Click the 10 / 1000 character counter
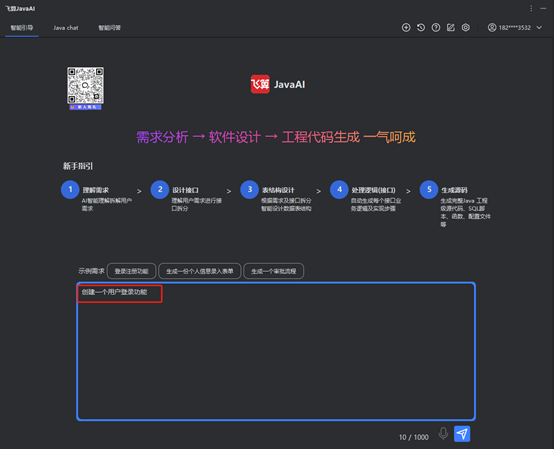 click(414, 437)
